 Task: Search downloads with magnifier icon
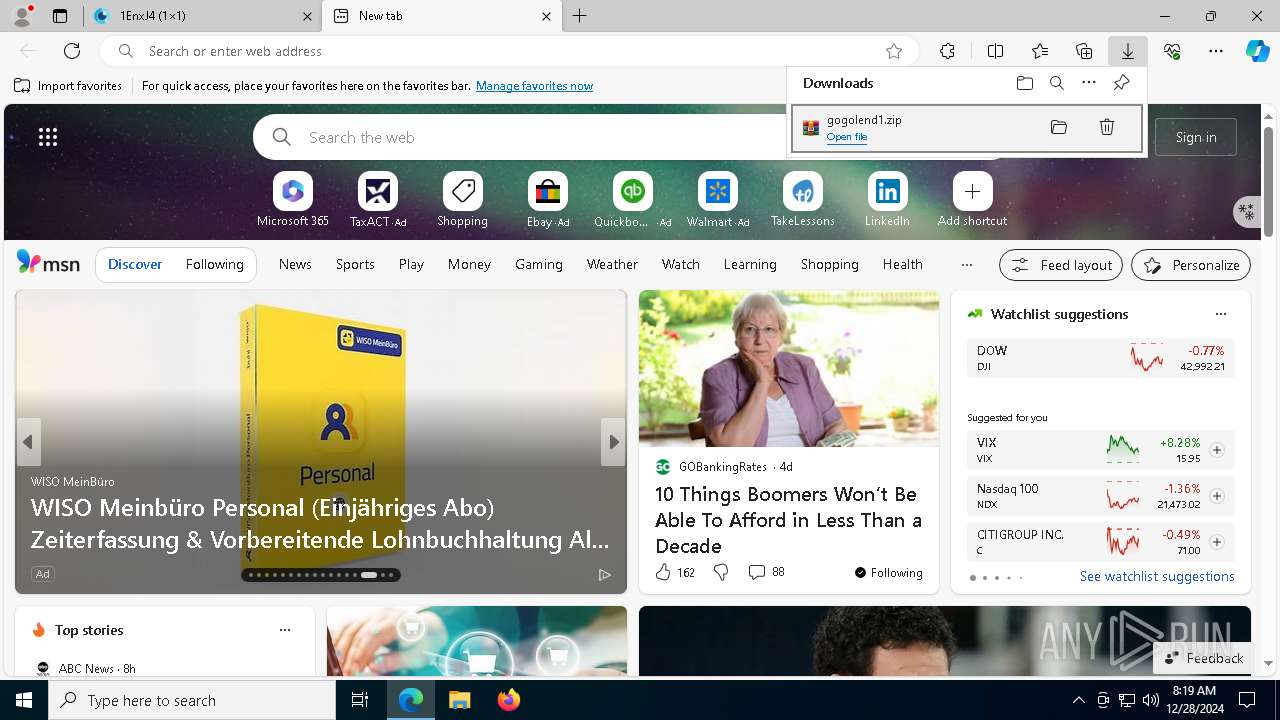1057,83
